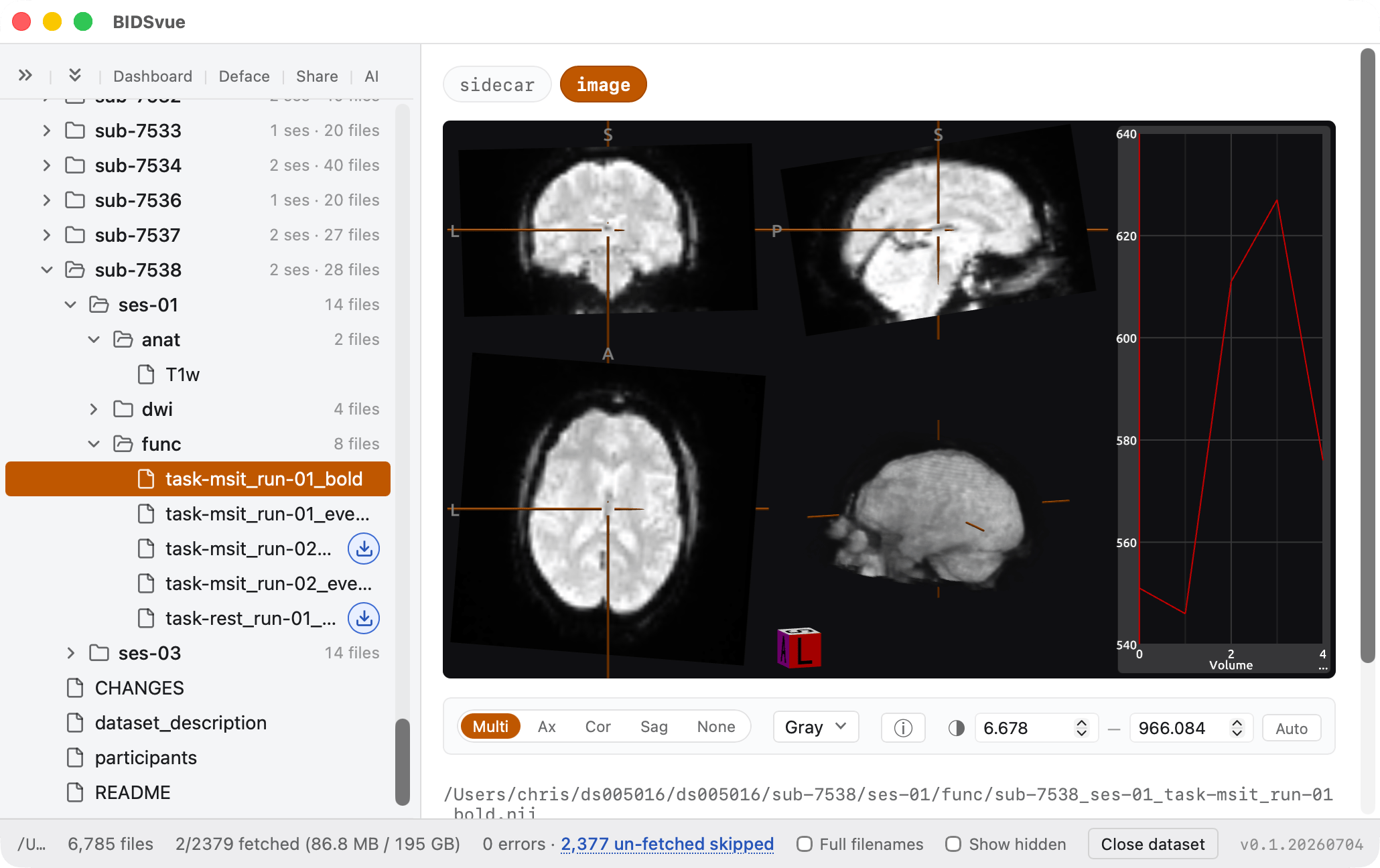Click the file tree vertical scrollbar
The width and height of the screenshot is (1380, 868).
coord(402,762)
